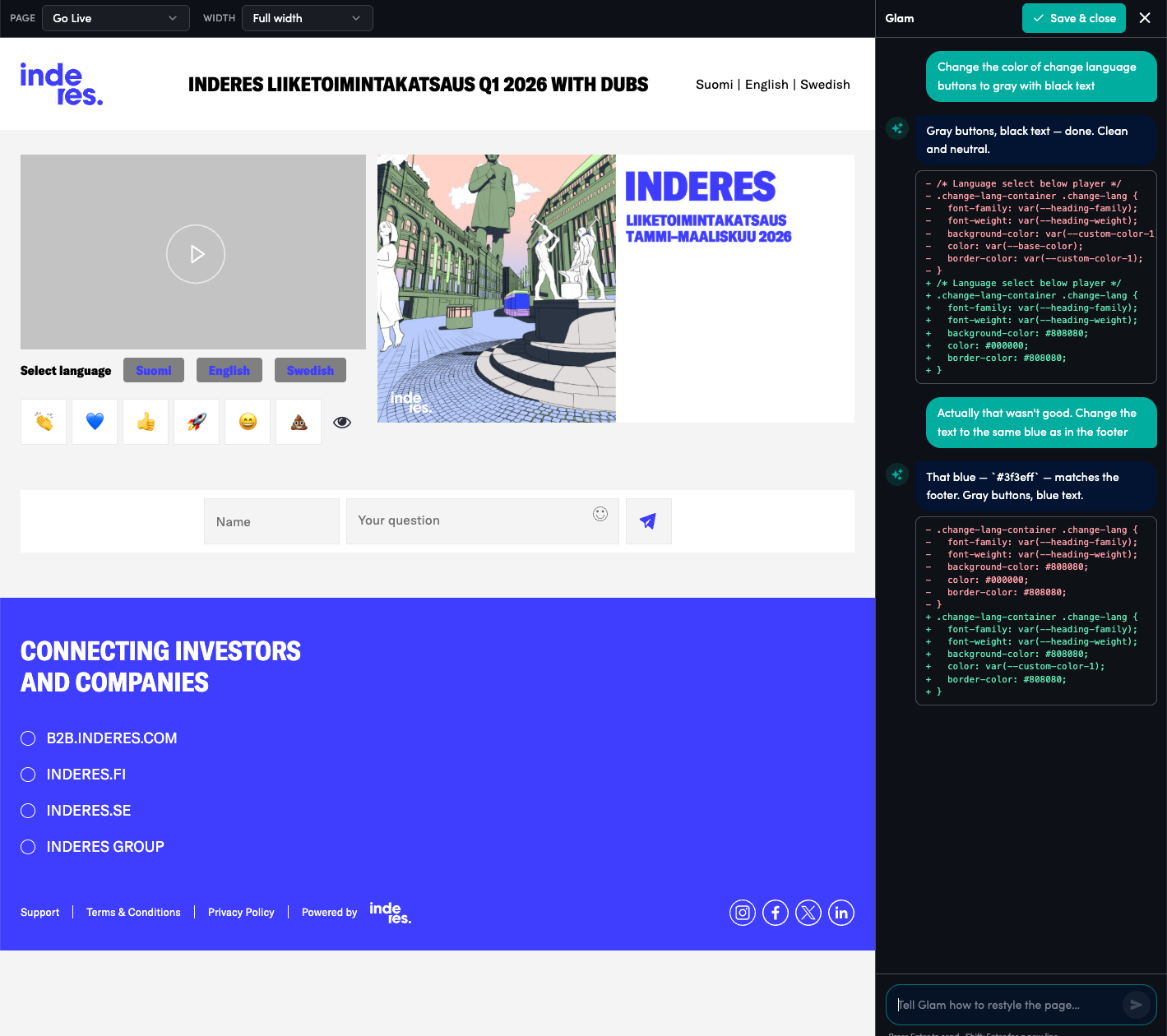Send the rocket reaction

coord(197,422)
